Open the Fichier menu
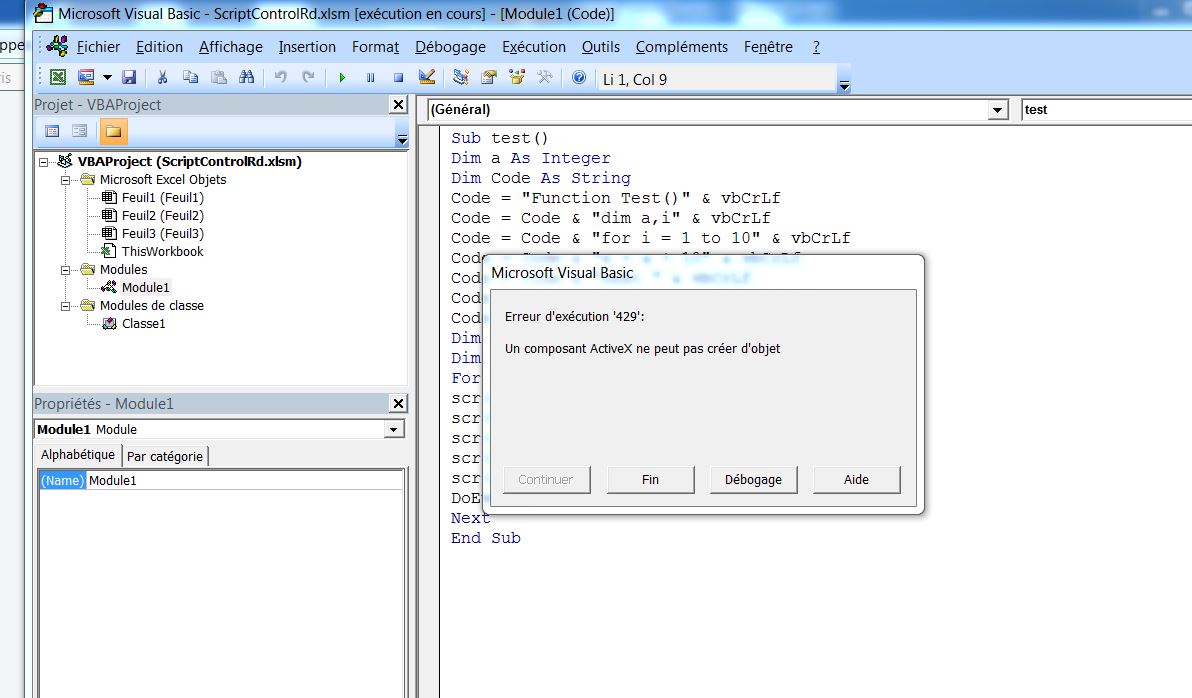Viewport: 1192px width, 698px height. (x=98, y=47)
